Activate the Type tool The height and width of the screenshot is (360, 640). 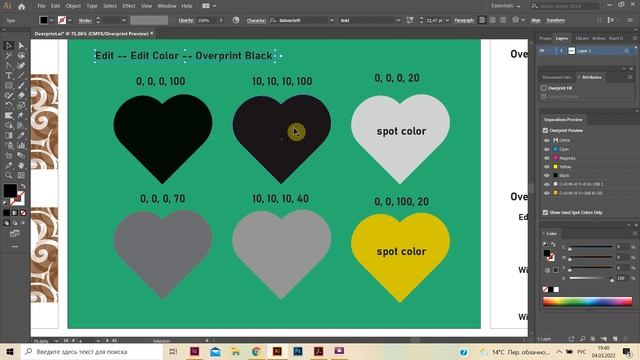tap(9, 76)
